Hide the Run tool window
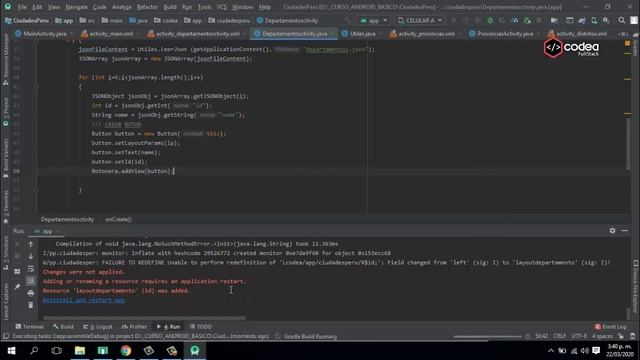Viewport: 640px width, 360px height. click(624, 231)
